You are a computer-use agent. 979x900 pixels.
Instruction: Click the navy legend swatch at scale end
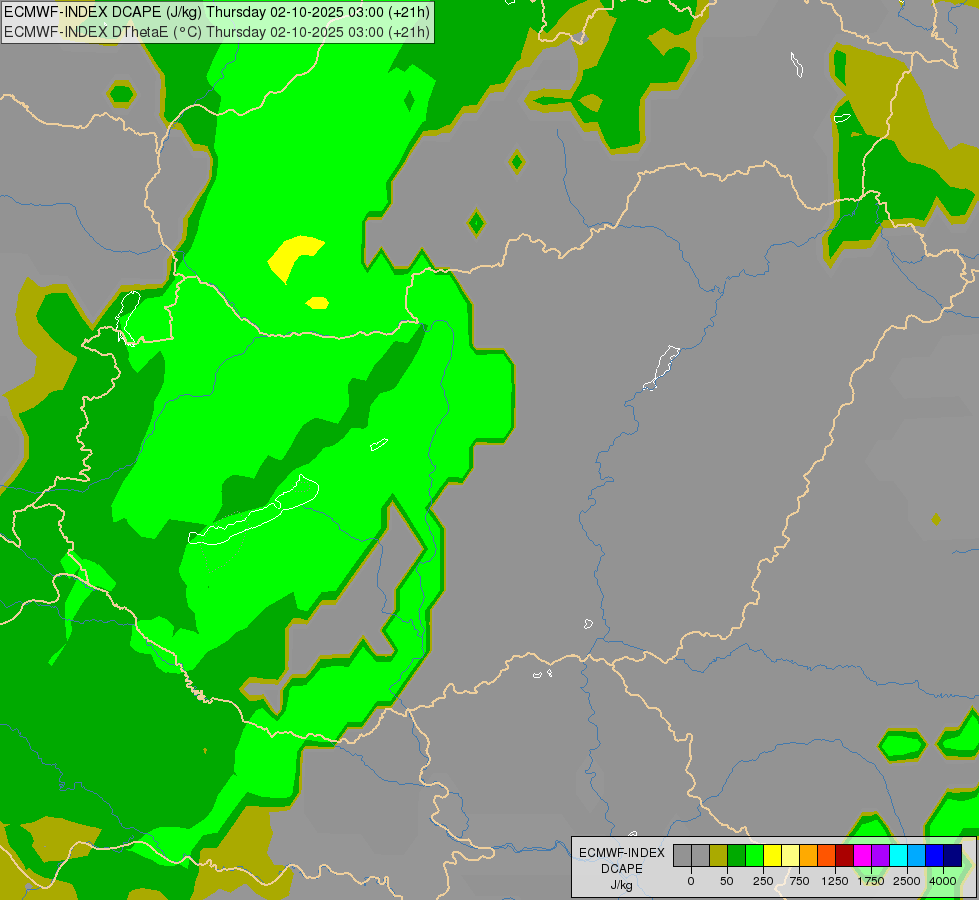(x=953, y=855)
